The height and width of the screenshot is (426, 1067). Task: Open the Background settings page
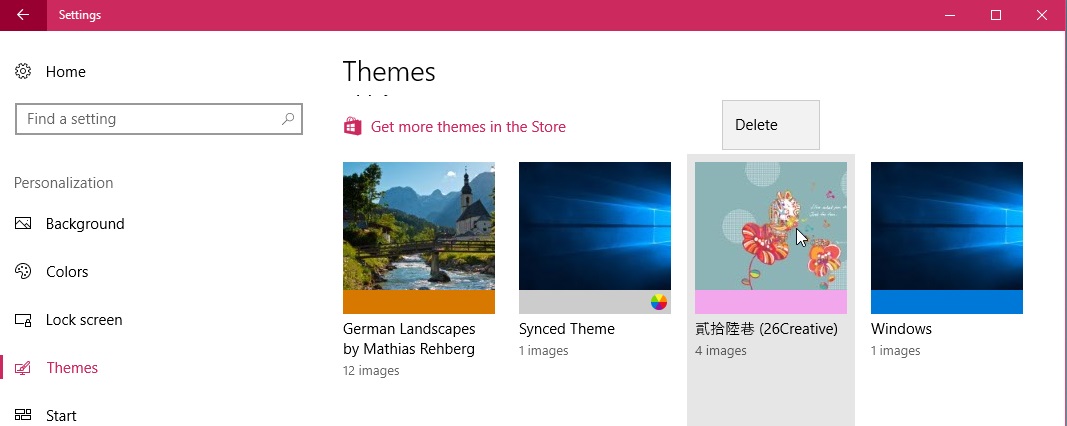[x=85, y=224]
